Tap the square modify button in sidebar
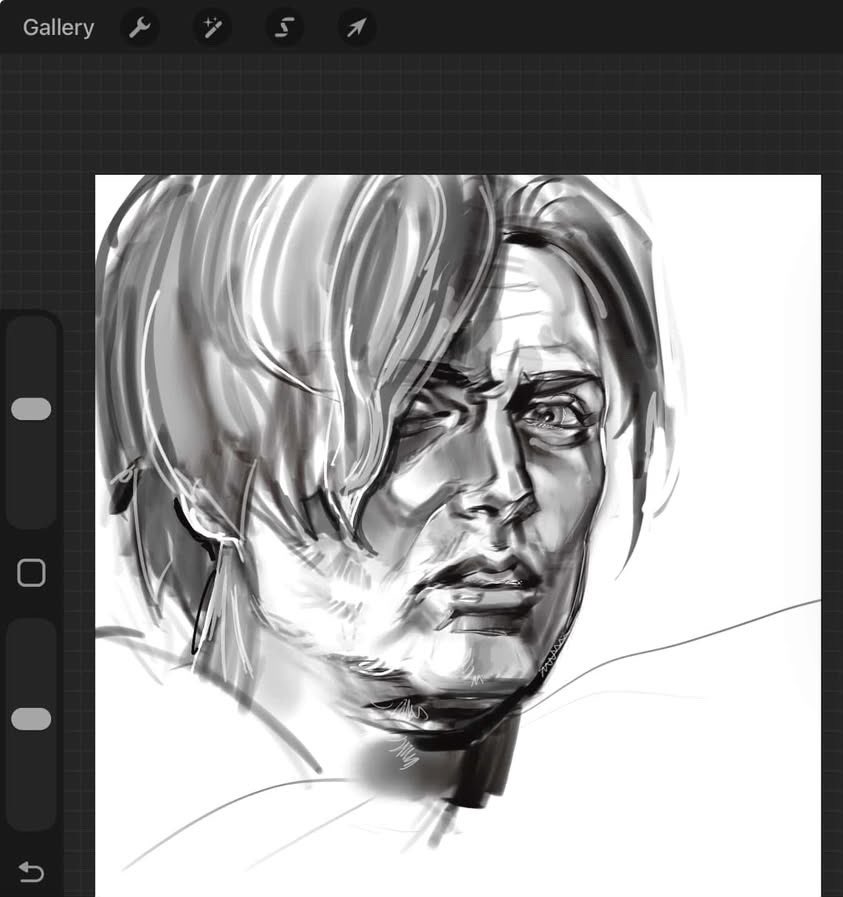 click(x=31, y=573)
